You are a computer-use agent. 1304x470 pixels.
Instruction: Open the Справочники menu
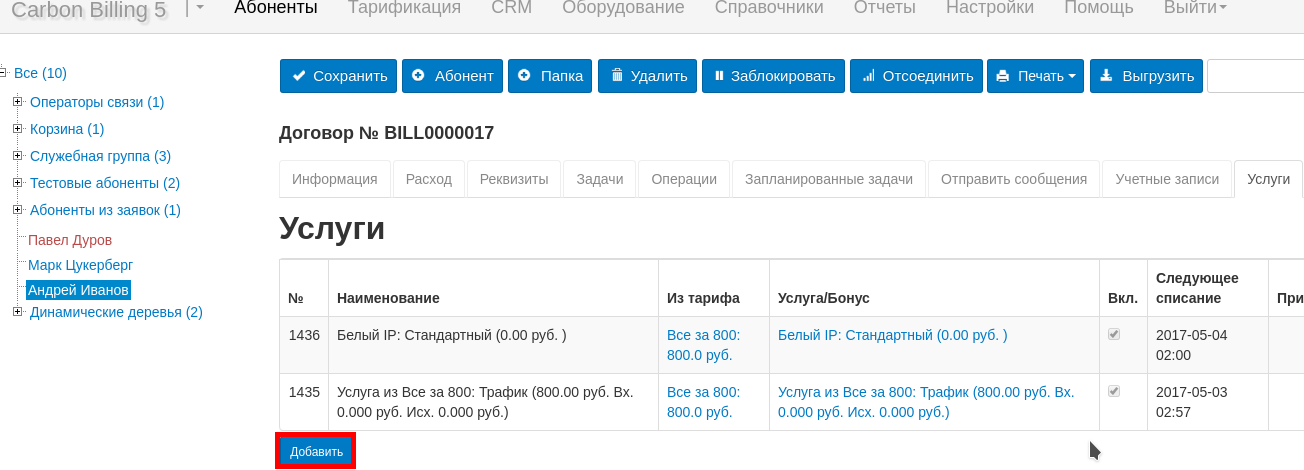tap(769, 8)
